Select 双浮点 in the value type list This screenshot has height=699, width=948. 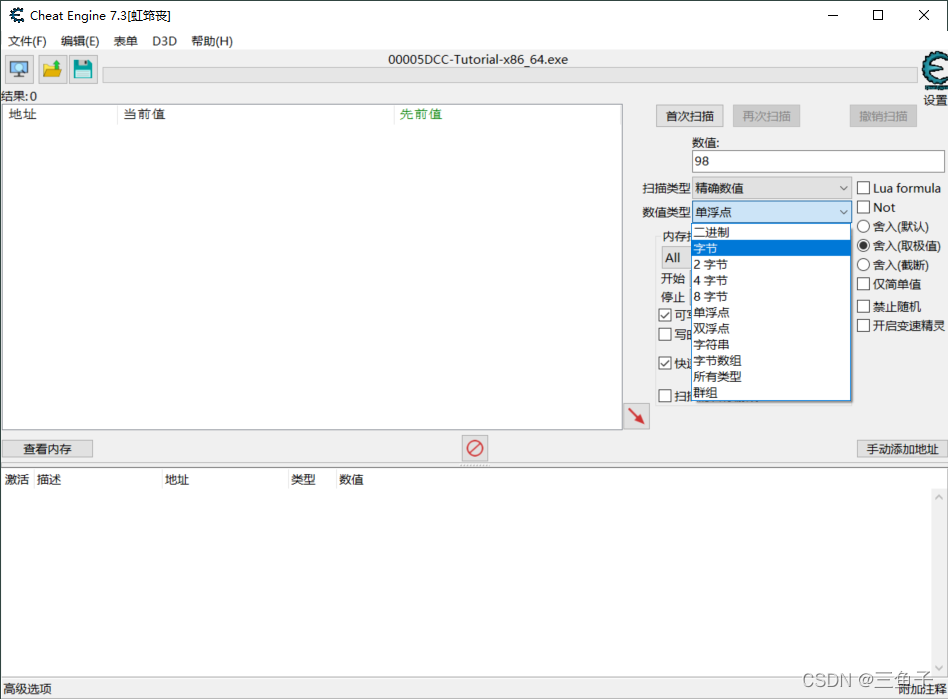[771, 329]
